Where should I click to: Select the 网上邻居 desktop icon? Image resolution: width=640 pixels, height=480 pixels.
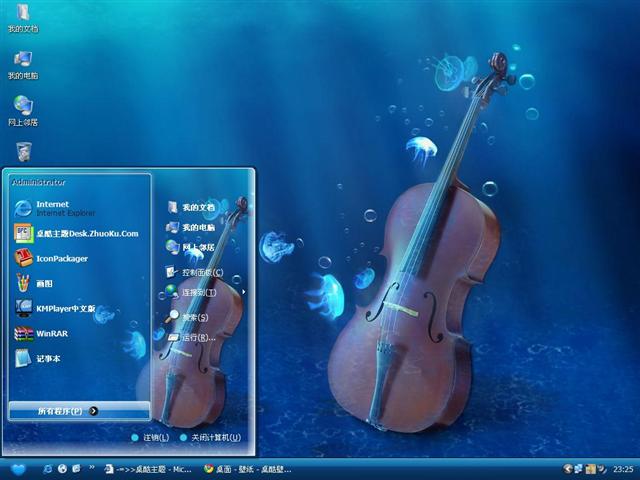tap(23, 111)
